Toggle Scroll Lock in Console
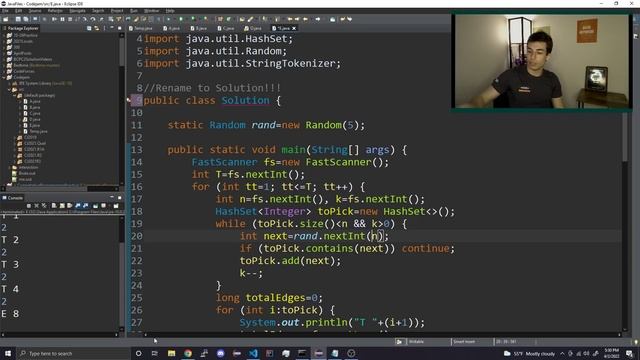 point(62,206)
